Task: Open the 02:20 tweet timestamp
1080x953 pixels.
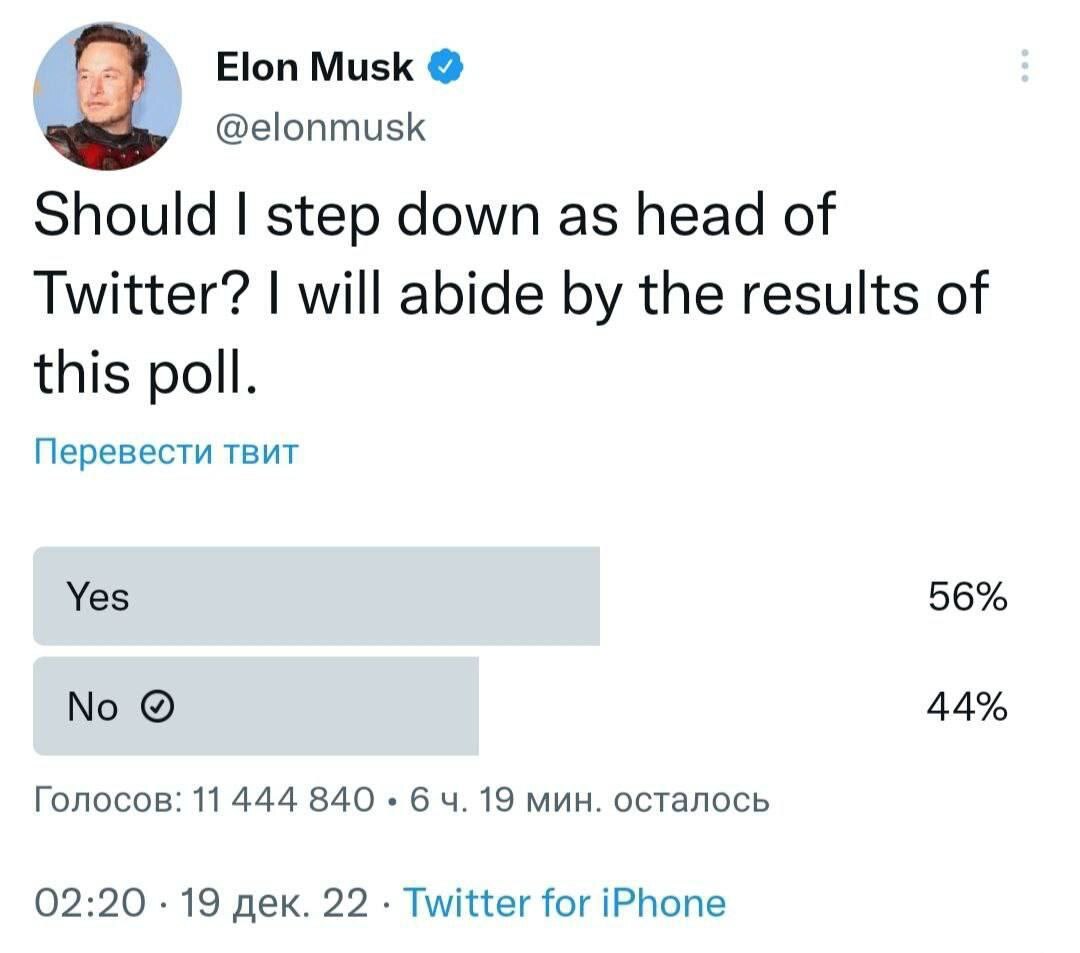Action: [x=90, y=903]
